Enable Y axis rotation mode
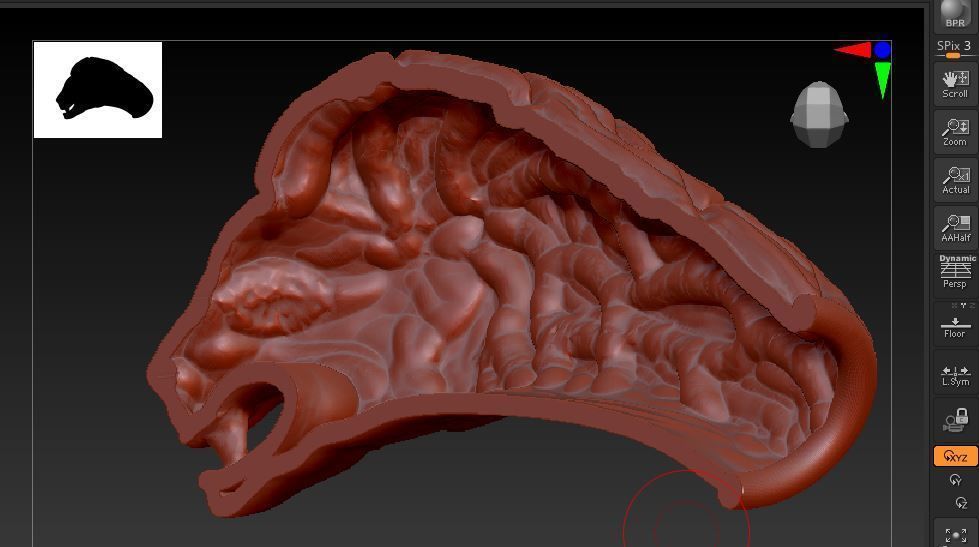This screenshot has width=979, height=547. click(x=955, y=480)
